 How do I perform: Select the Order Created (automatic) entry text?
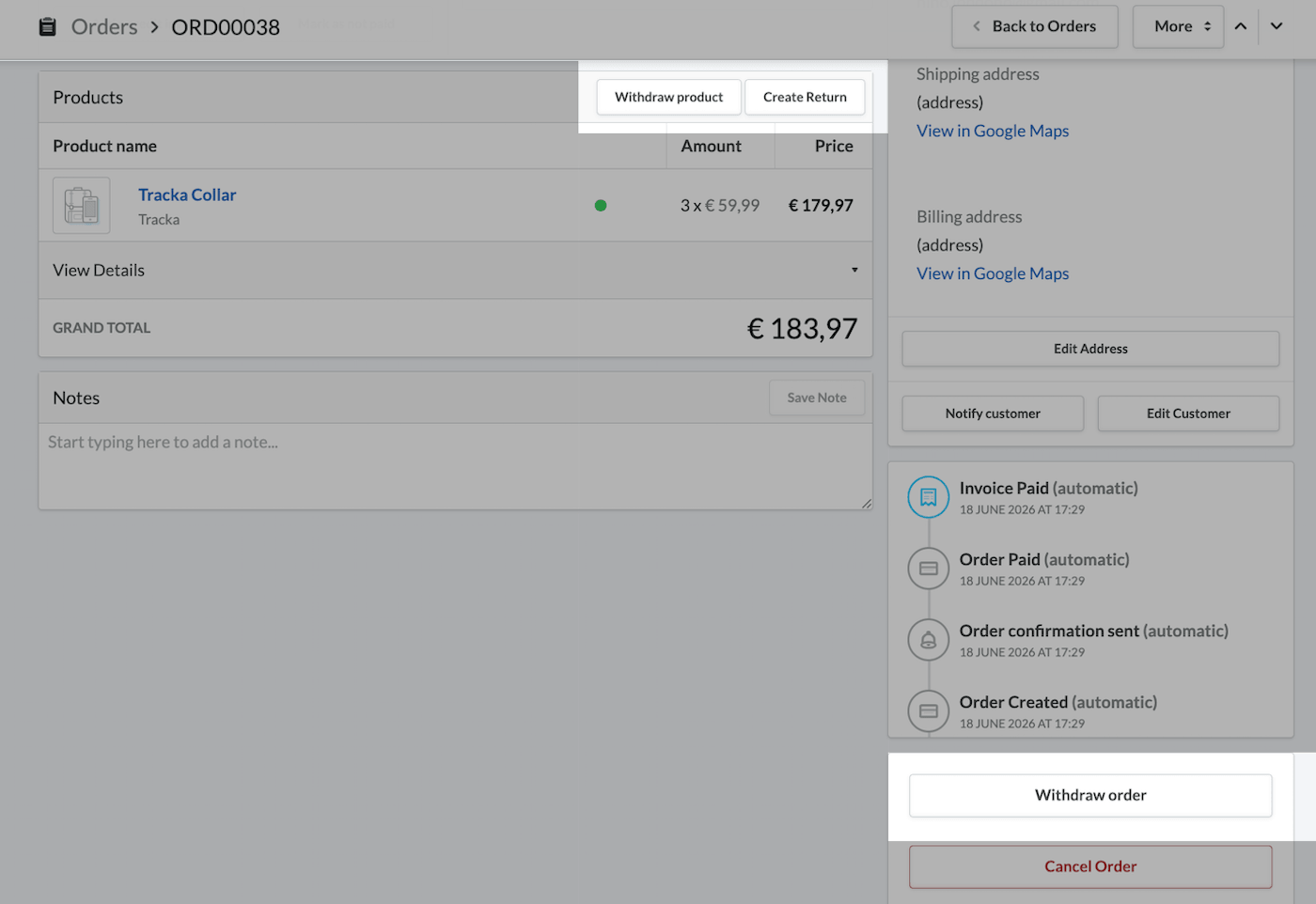point(1058,702)
